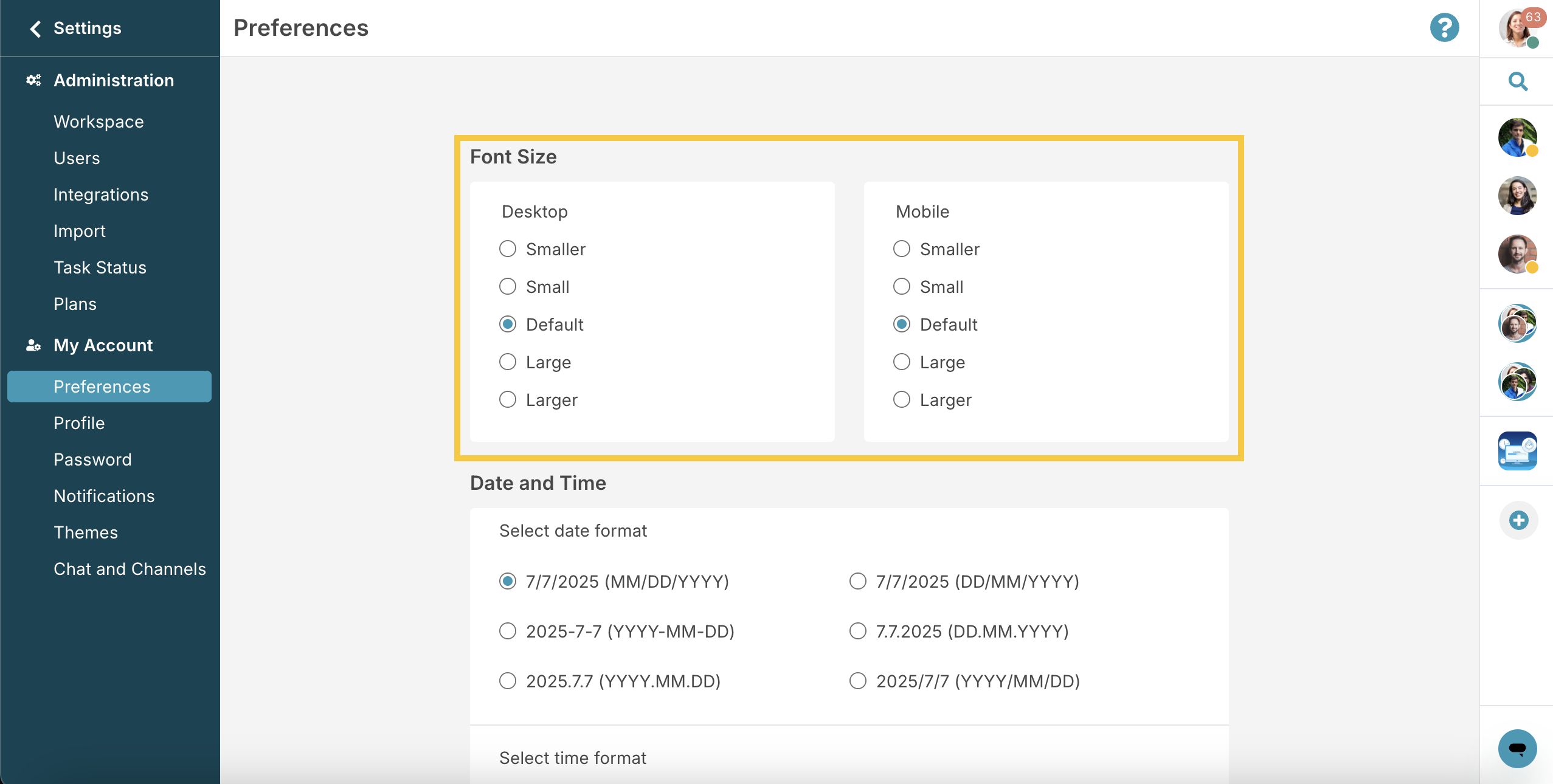Click the Font Size heading
Screen dimensions: 1553x784
coord(513,157)
